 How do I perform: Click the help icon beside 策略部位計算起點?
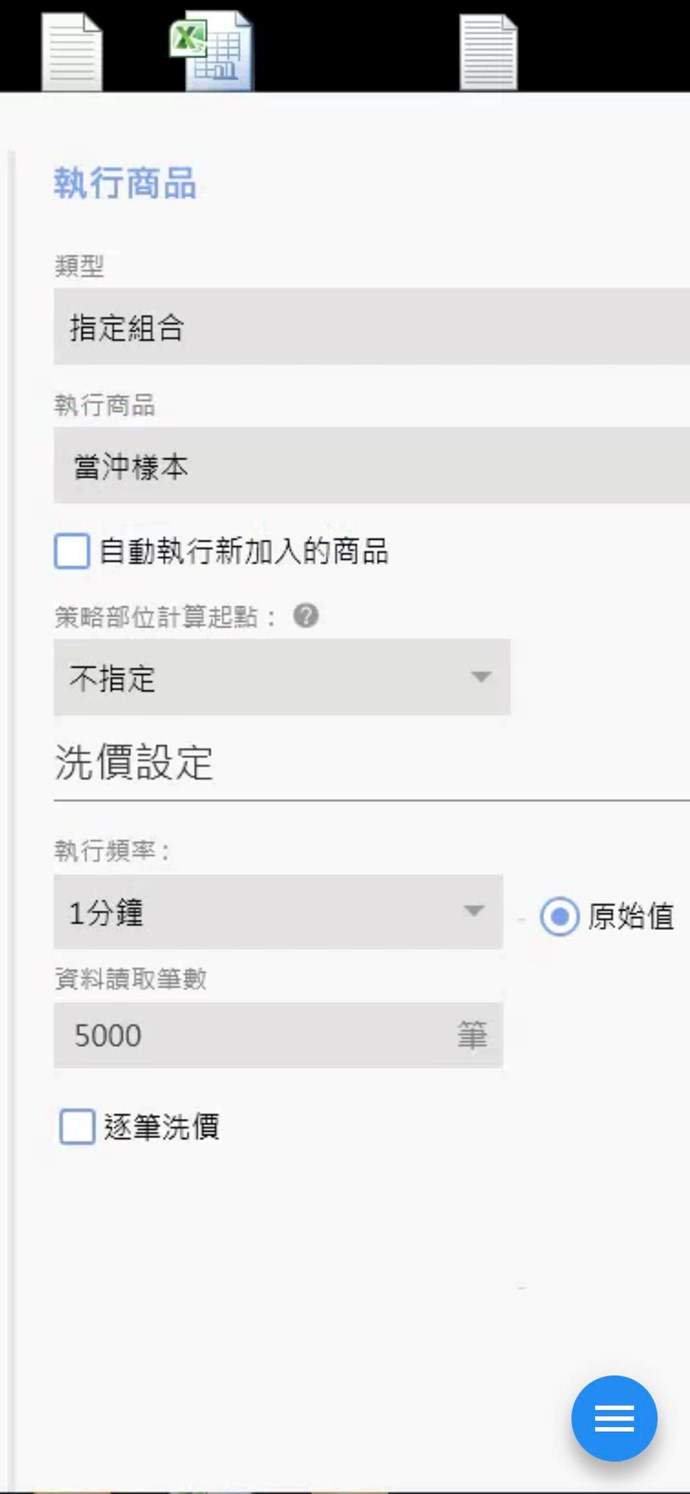[306, 616]
